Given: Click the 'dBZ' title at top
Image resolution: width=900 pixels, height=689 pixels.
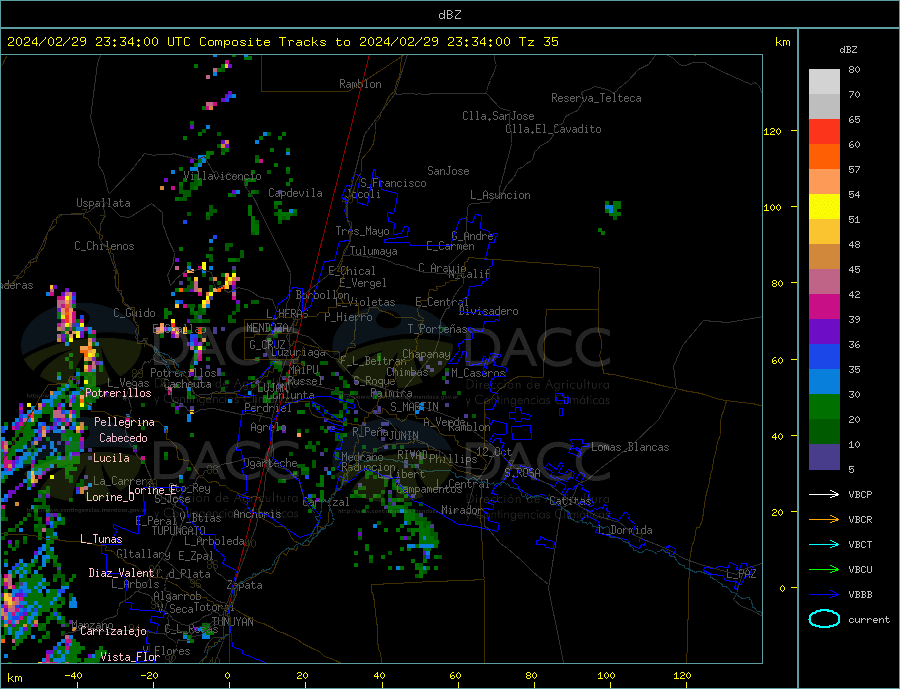Looking at the screenshot, I should tap(449, 15).
